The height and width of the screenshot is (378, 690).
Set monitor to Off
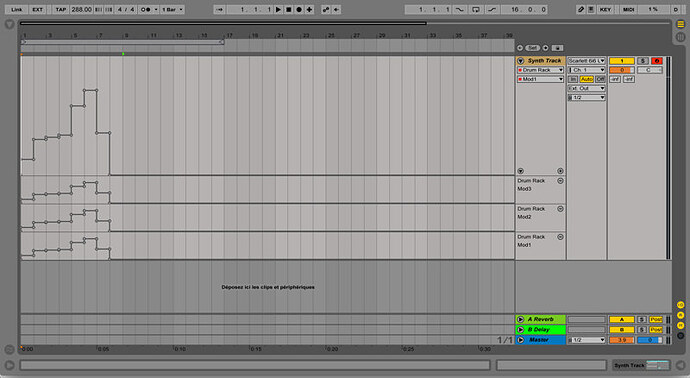[600, 79]
